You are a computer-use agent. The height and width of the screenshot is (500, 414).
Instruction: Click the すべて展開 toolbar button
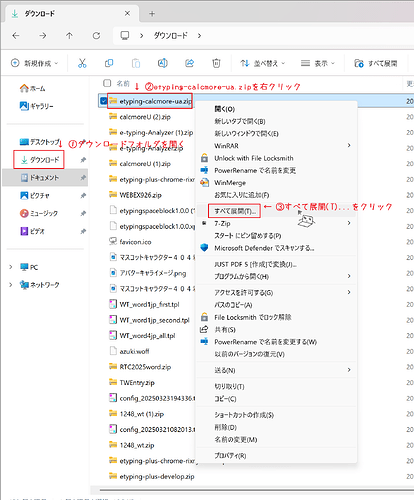coord(376,63)
